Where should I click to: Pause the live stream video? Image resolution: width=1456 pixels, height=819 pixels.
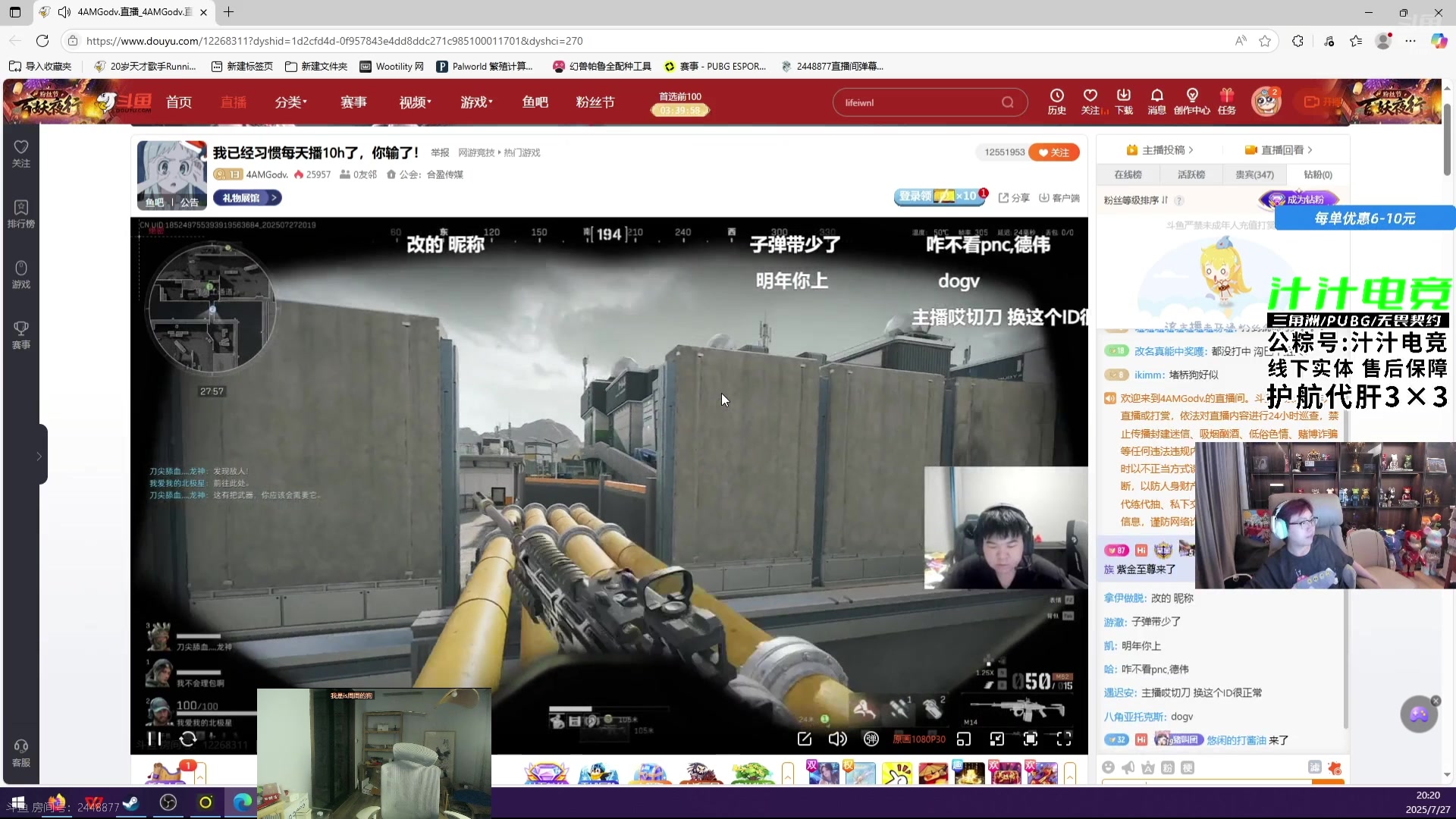tap(154, 739)
